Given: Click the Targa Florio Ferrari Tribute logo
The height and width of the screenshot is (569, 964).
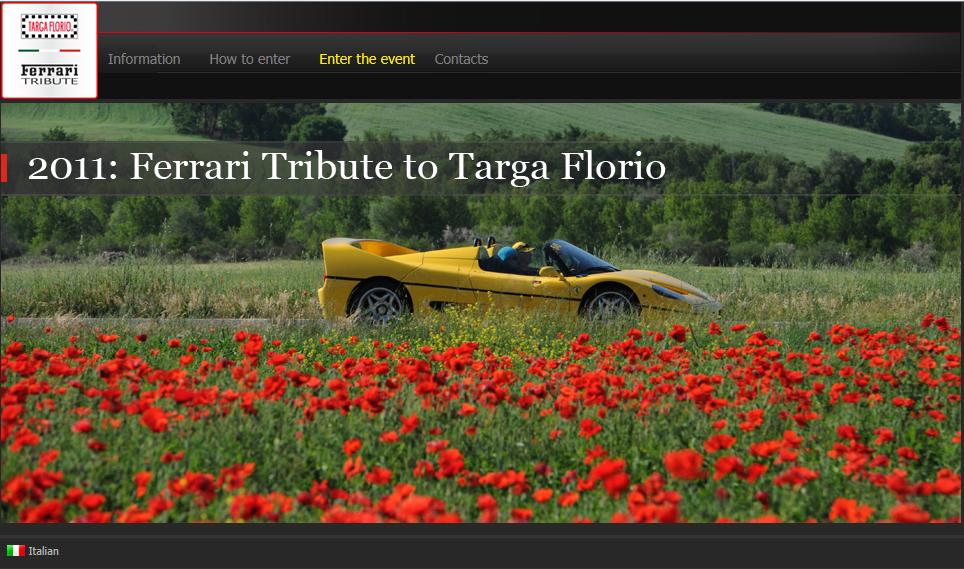Looking at the screenshot, I should pyautogui.click(x=50, y=50).
